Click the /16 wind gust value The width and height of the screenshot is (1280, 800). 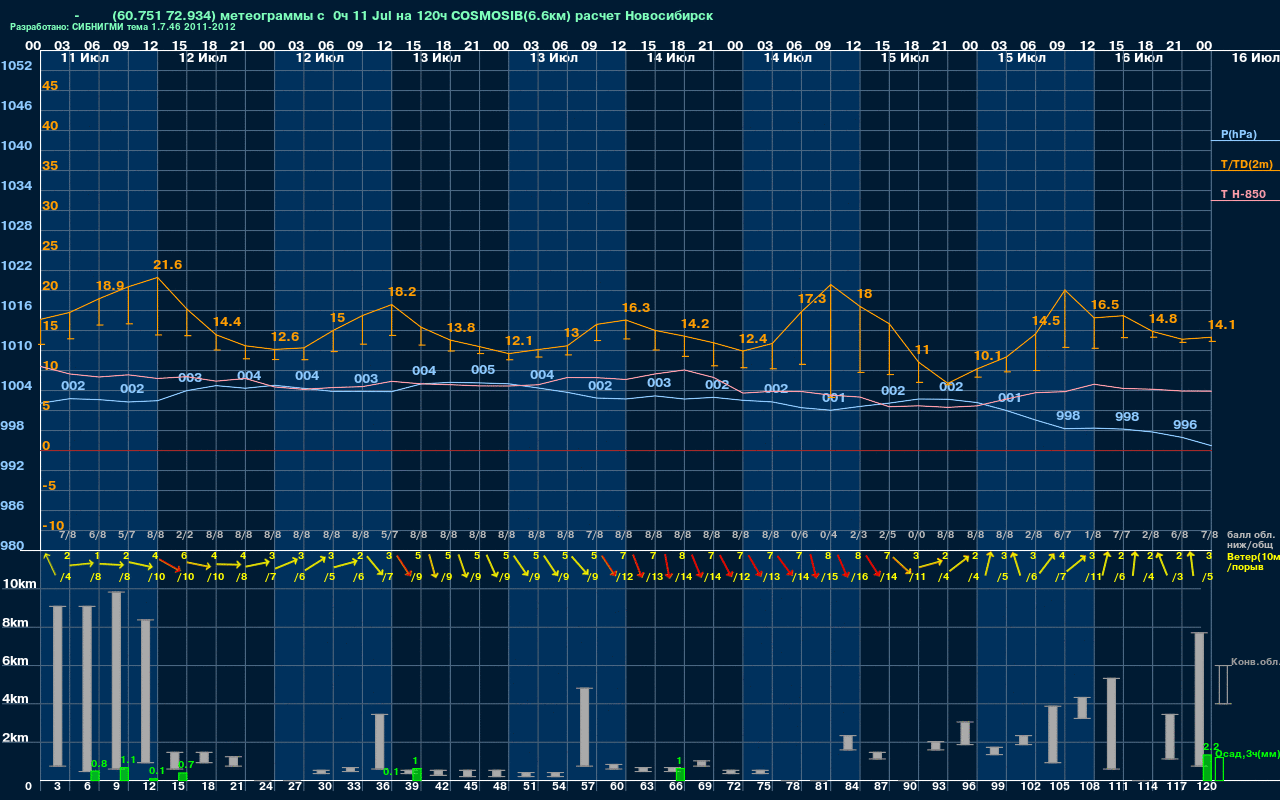pos(859,577)
